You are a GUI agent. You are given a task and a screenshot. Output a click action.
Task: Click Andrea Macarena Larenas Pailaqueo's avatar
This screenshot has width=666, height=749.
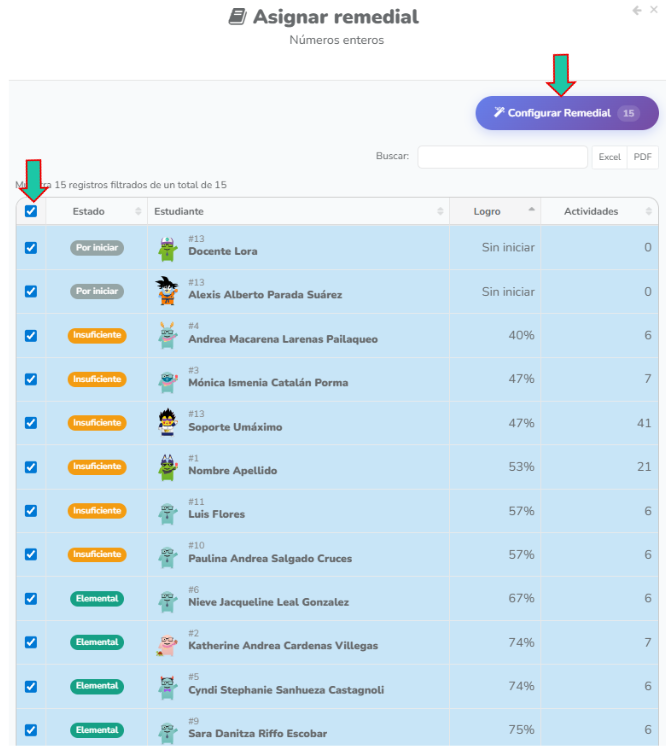pyautogui.click(x=167, y=335)
